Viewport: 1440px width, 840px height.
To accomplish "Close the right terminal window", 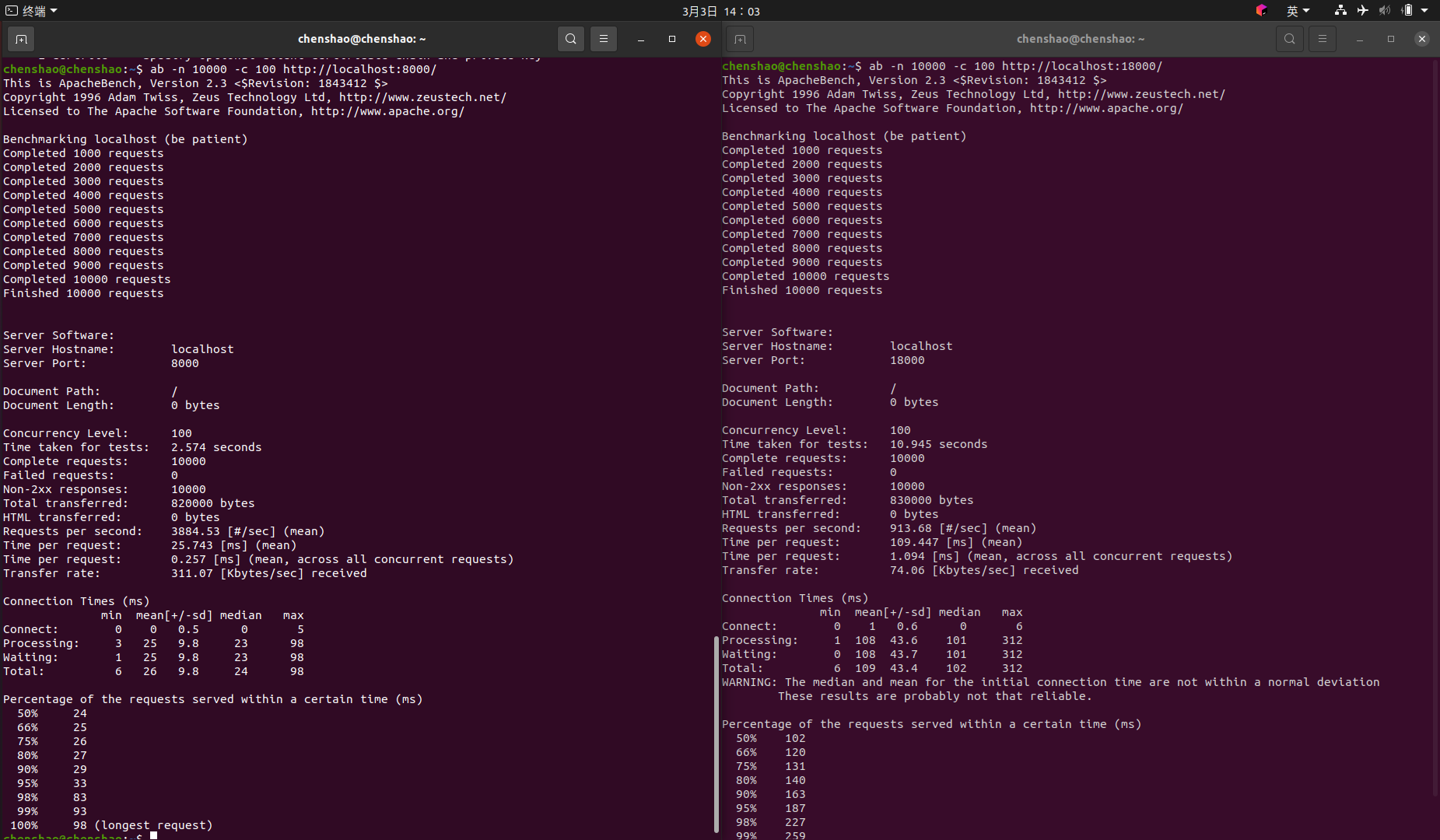I will tap(1422, 39).
